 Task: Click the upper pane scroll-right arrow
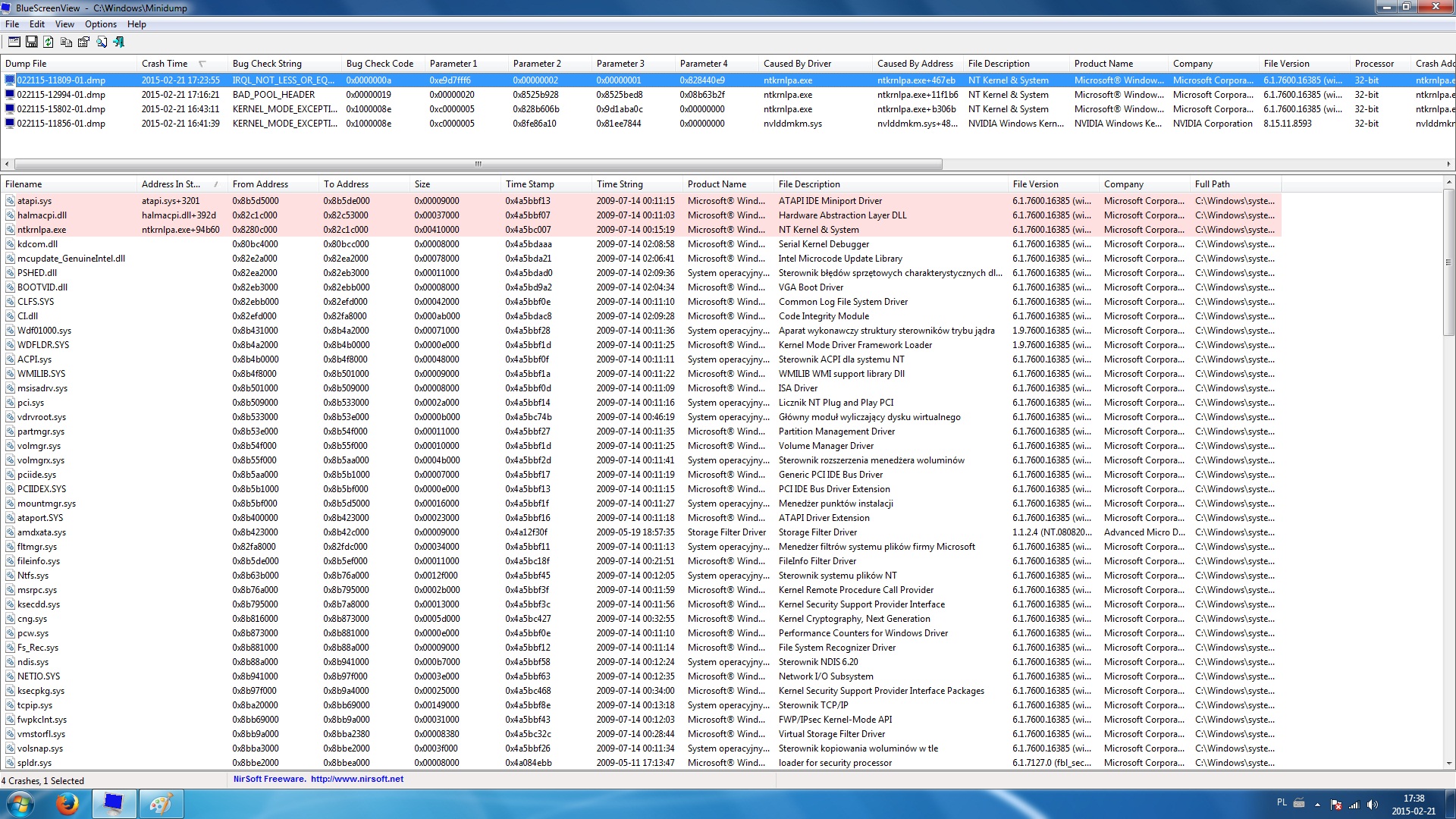[x=1448, y=164]
